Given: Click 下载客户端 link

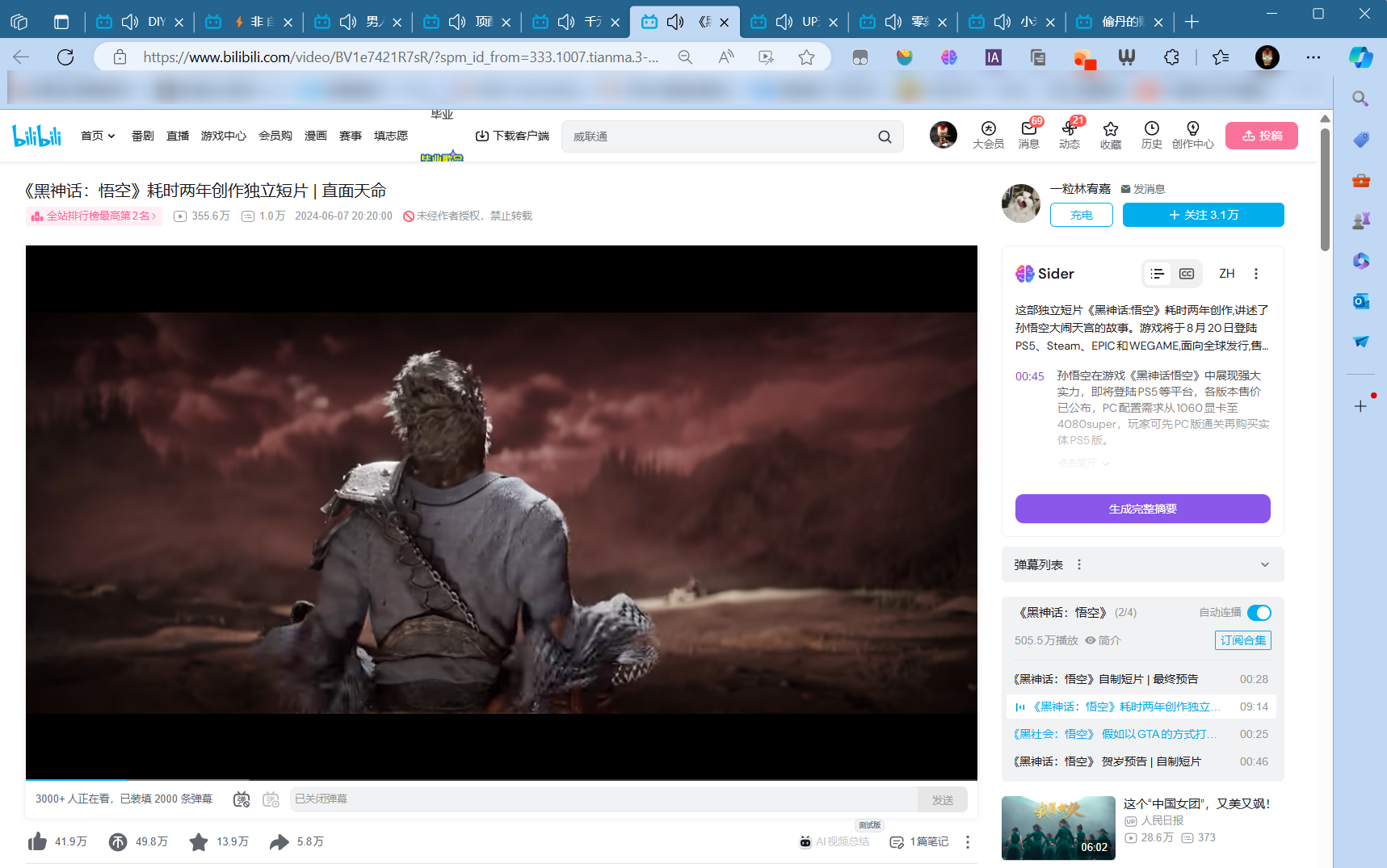Looking at the screenshot, I should [x=512, y=136].
